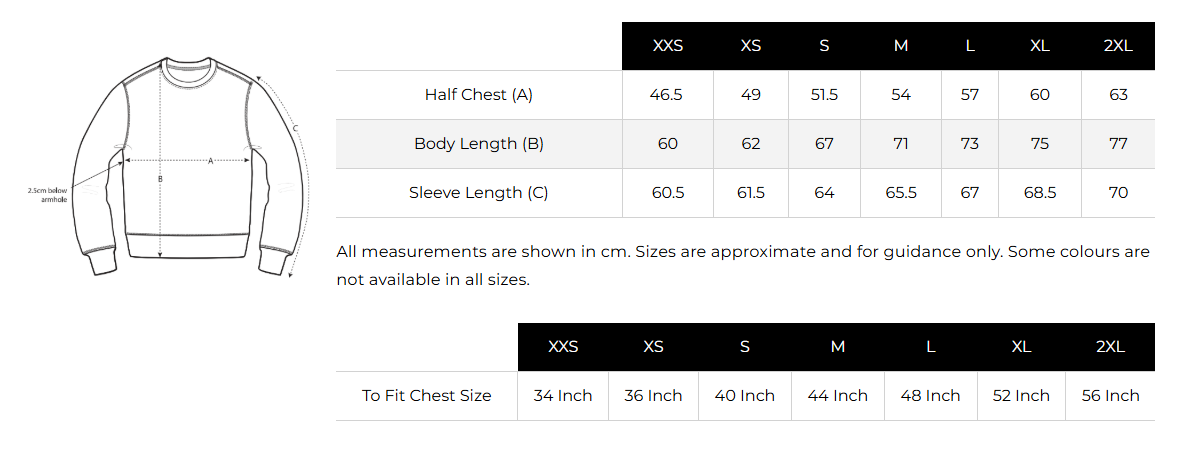
Task: Select the 44 Inch chest size cell
Action: pyautogui.click(x=837, y=396)
